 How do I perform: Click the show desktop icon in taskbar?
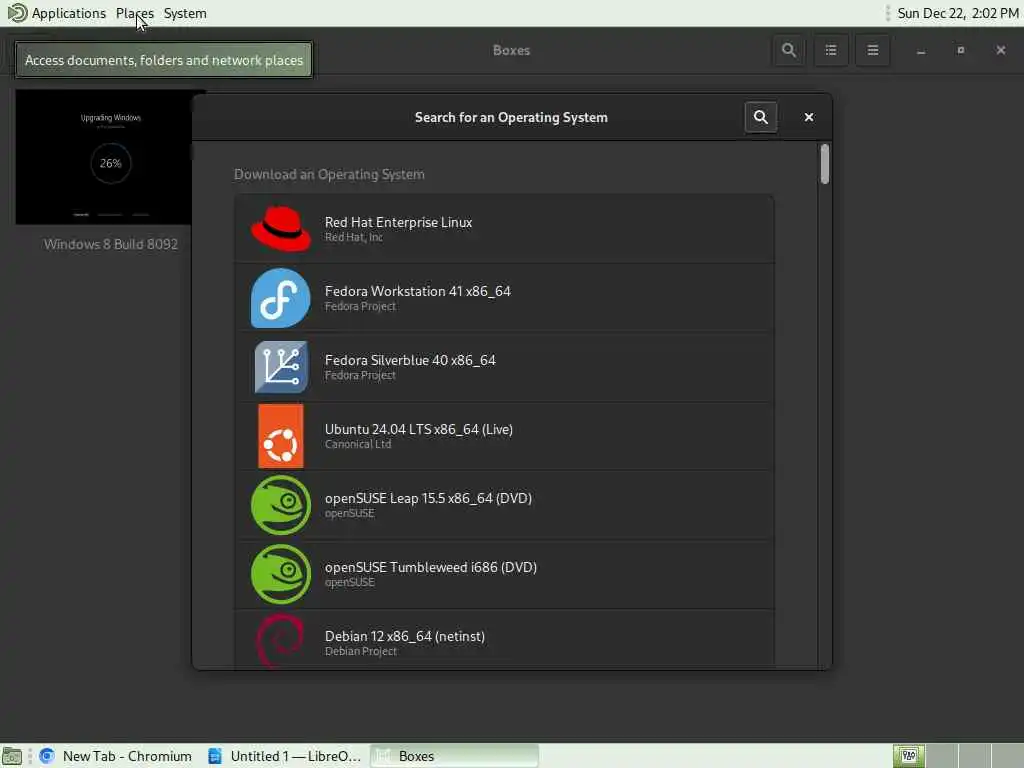click(12, 756)
